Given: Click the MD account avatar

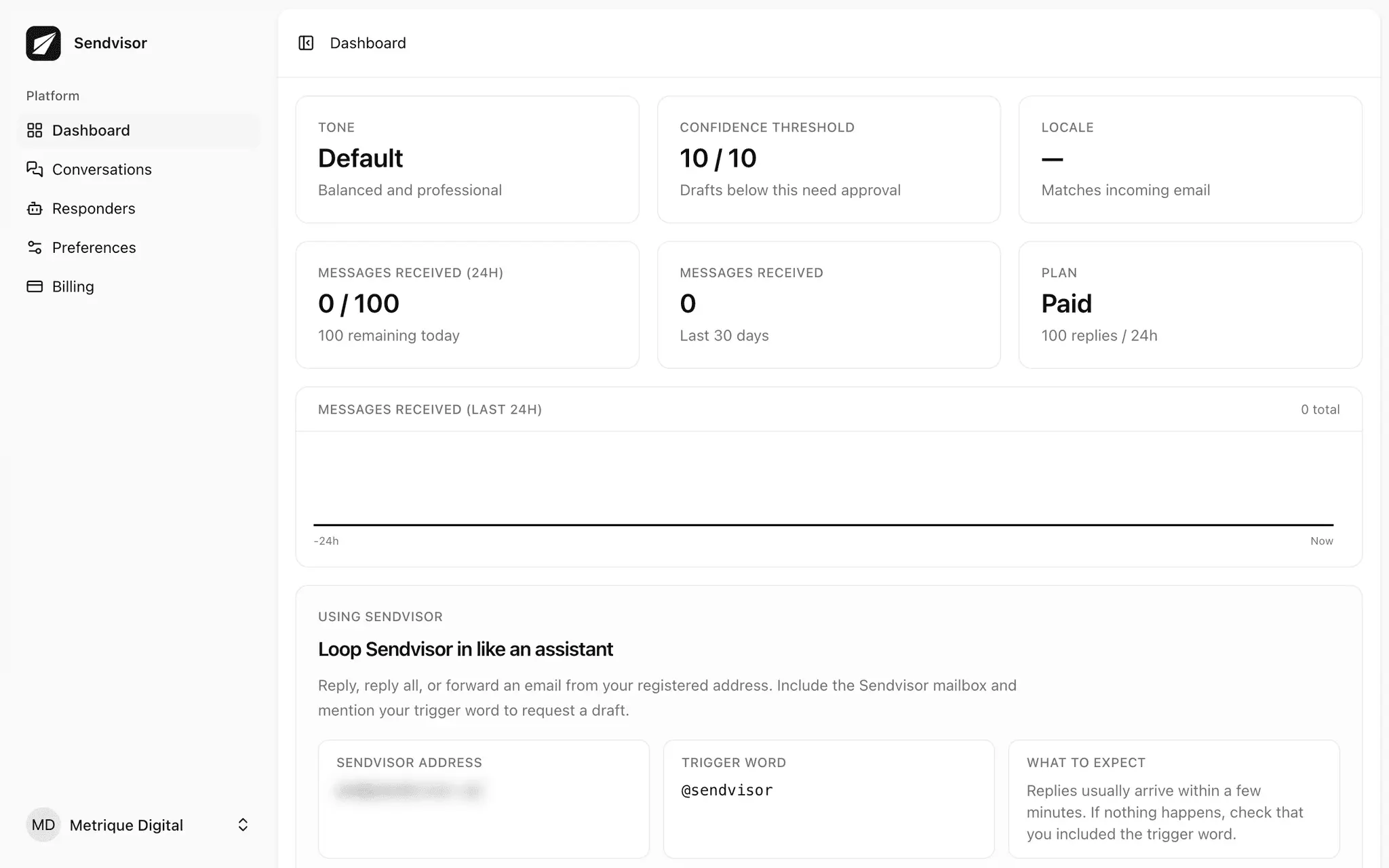Looking at the screenshot, I should [43, 825].
